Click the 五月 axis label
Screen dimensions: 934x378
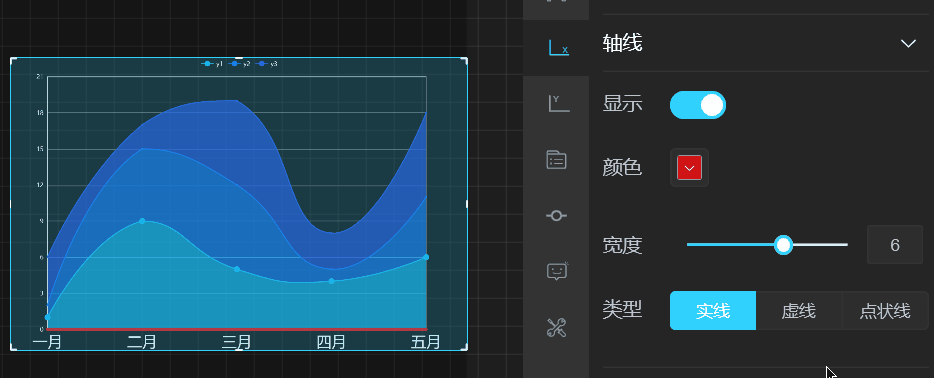(x=426, y=342)
